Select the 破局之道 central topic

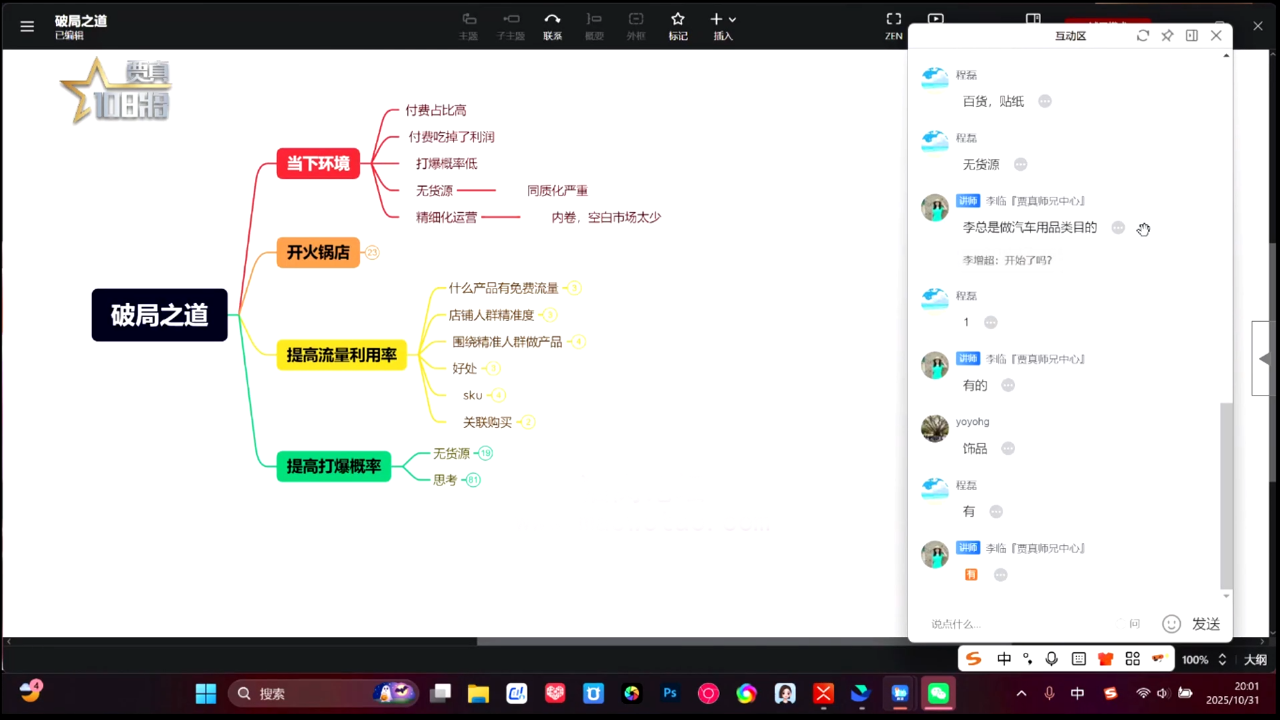[x=160, y=315]
